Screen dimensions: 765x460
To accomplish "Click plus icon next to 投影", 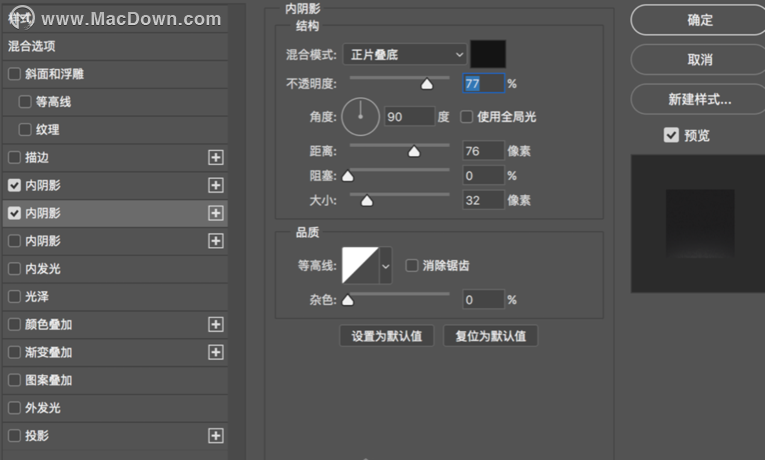I will [x=216, y=436].
